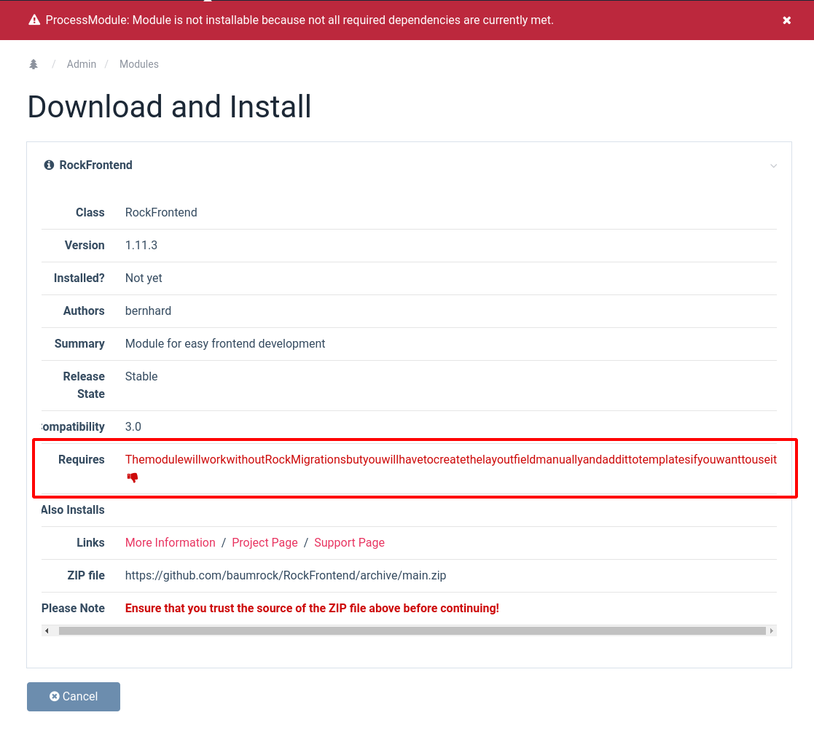The width and height of the screenshot is (814, 750).
Task: Navigate to Modules in the breadcrumb
Action: pos(139,64)
